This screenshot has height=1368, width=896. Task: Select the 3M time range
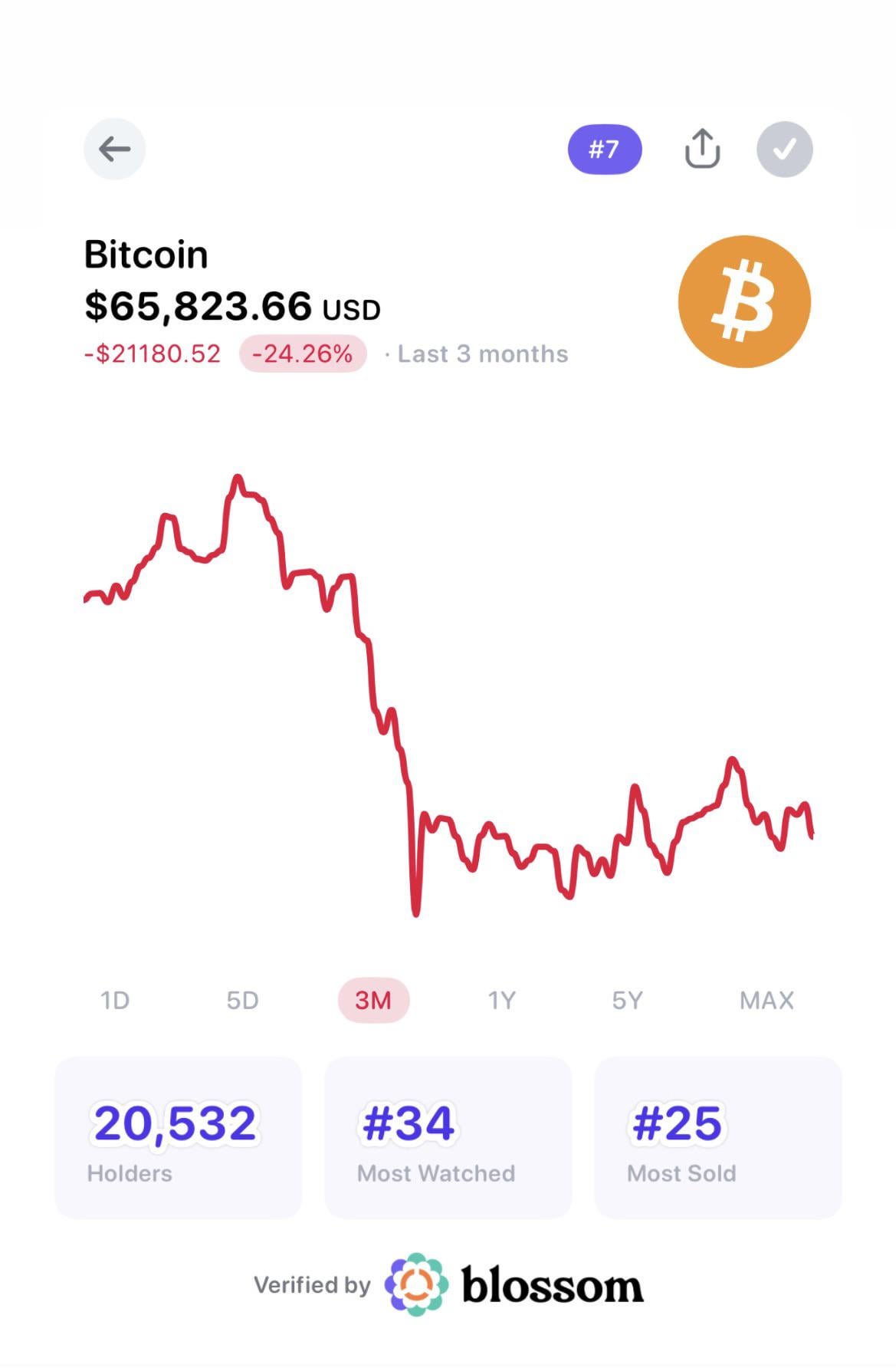373,1000
